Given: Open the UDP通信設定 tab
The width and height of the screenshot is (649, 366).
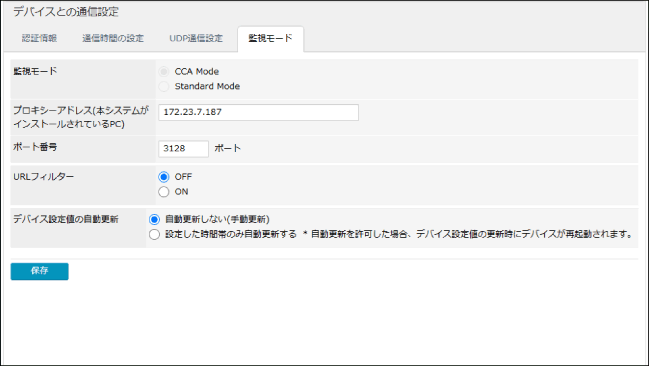Looking at the screenshot, I should pyautogui.click(x=196, y=39).
